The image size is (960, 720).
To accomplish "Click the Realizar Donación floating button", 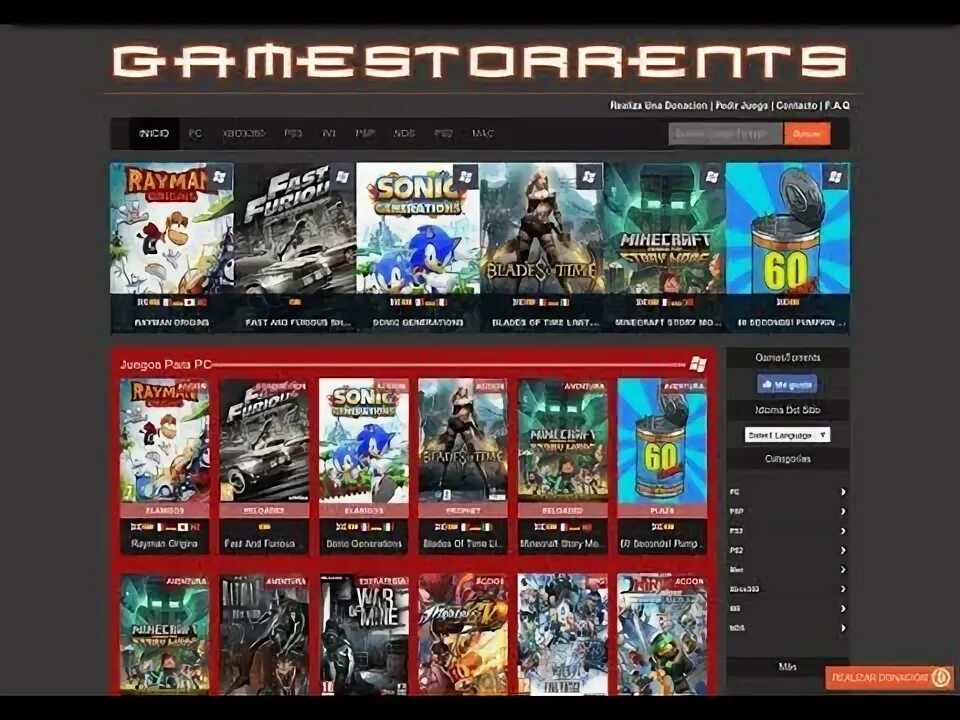I will click(x=889, y=678).
